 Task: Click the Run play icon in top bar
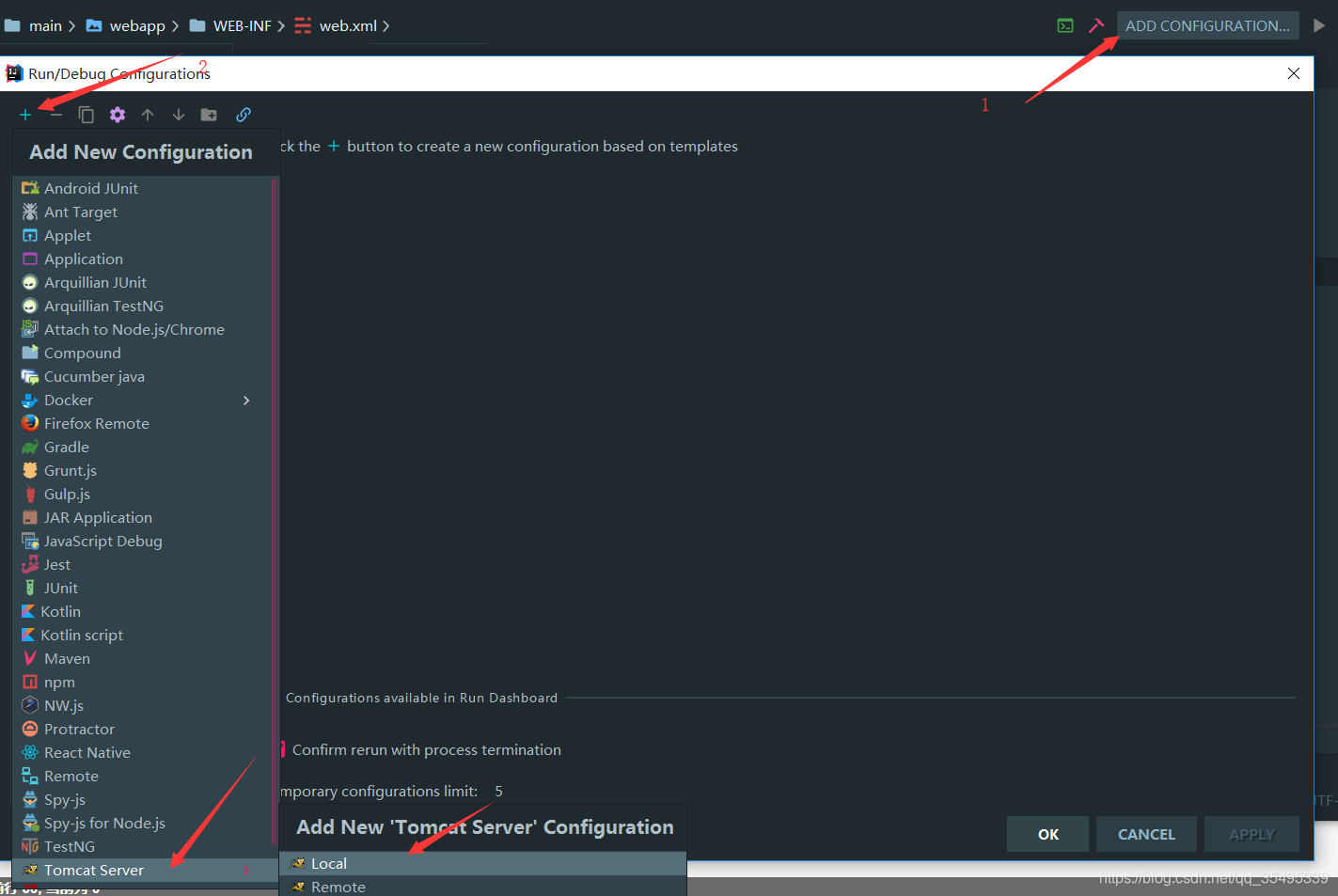point(1319,25)
